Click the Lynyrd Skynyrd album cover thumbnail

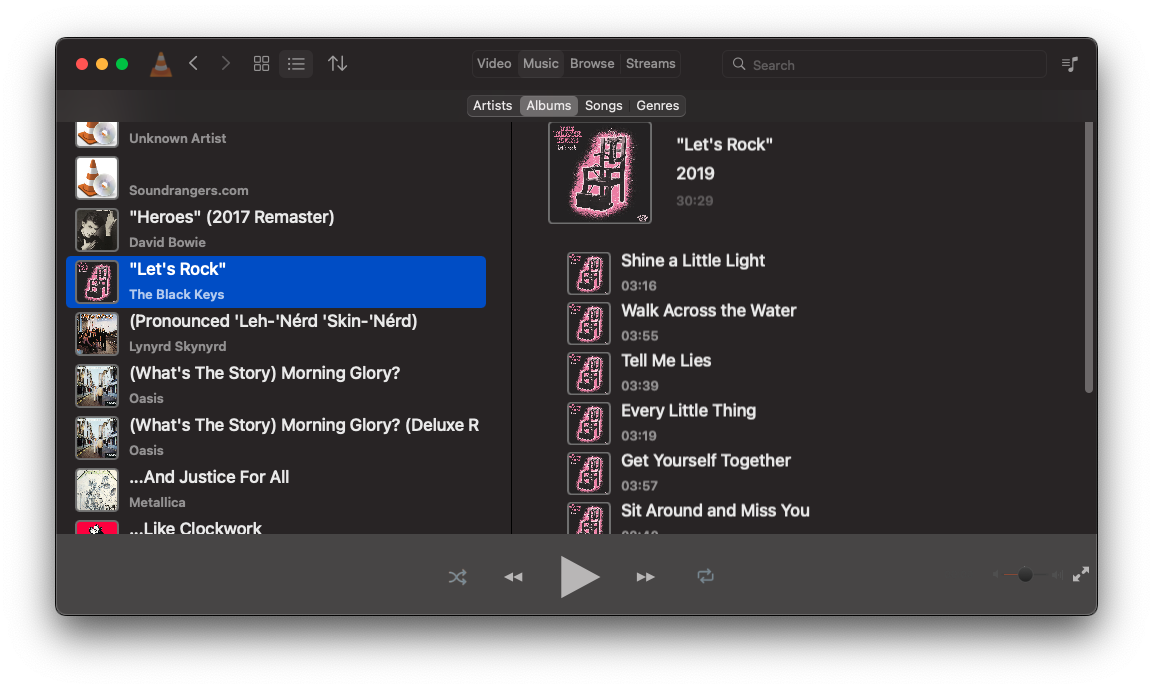[97, 334]
